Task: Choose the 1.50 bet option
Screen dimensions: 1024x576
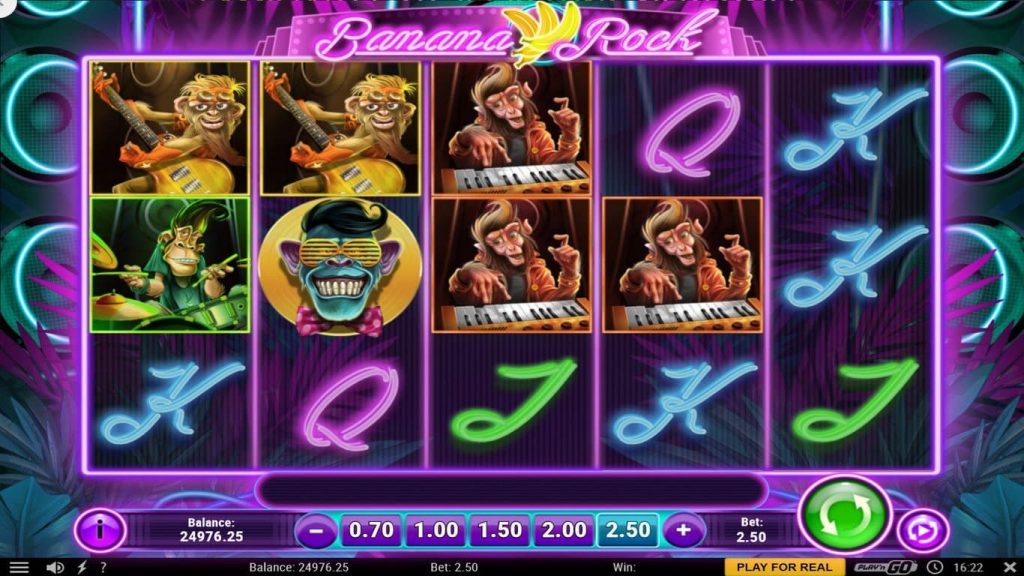Action: tap(500, 530)
